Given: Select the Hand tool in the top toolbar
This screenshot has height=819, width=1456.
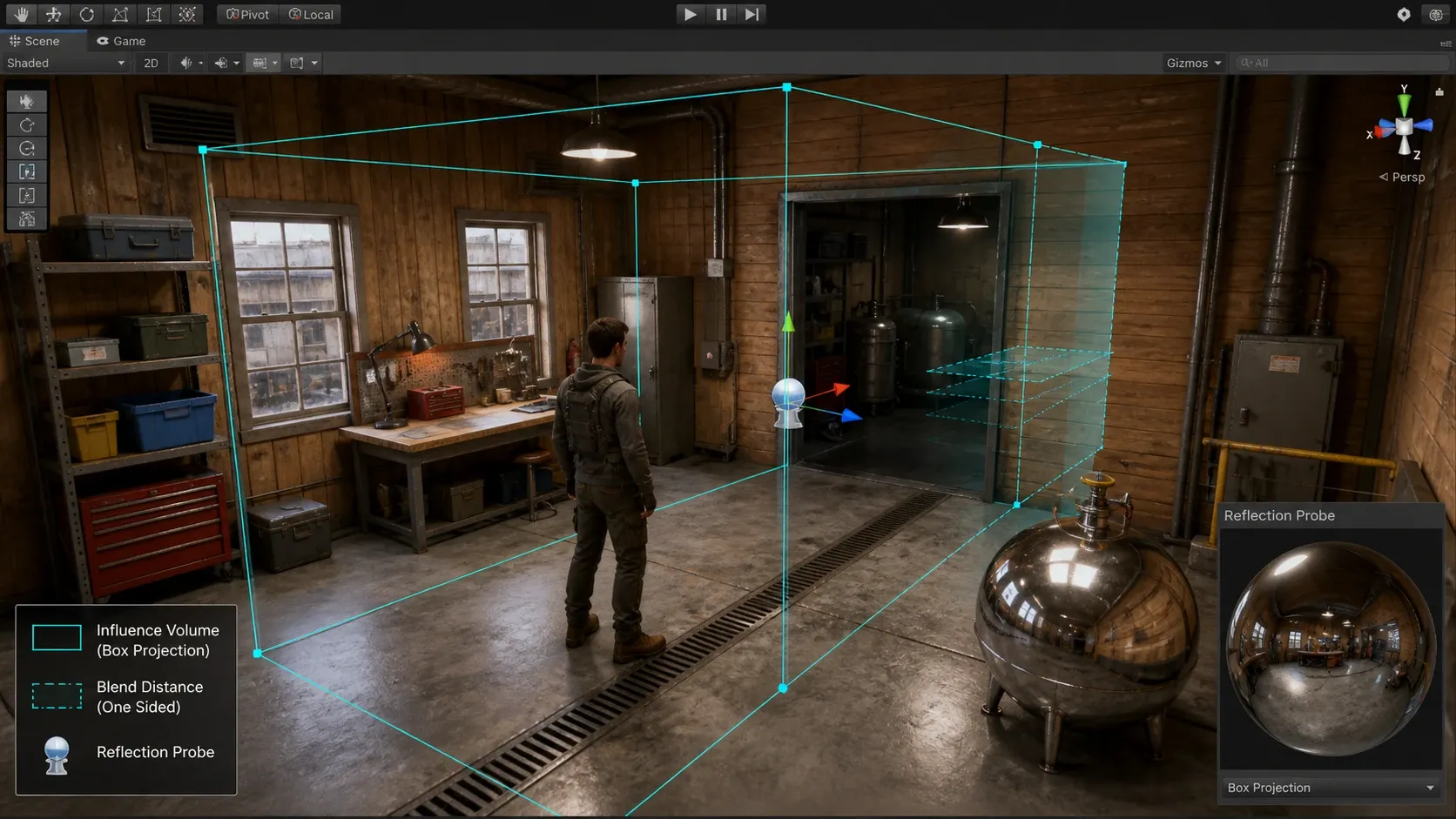Looking at the screenshot, I should [21, 14].
